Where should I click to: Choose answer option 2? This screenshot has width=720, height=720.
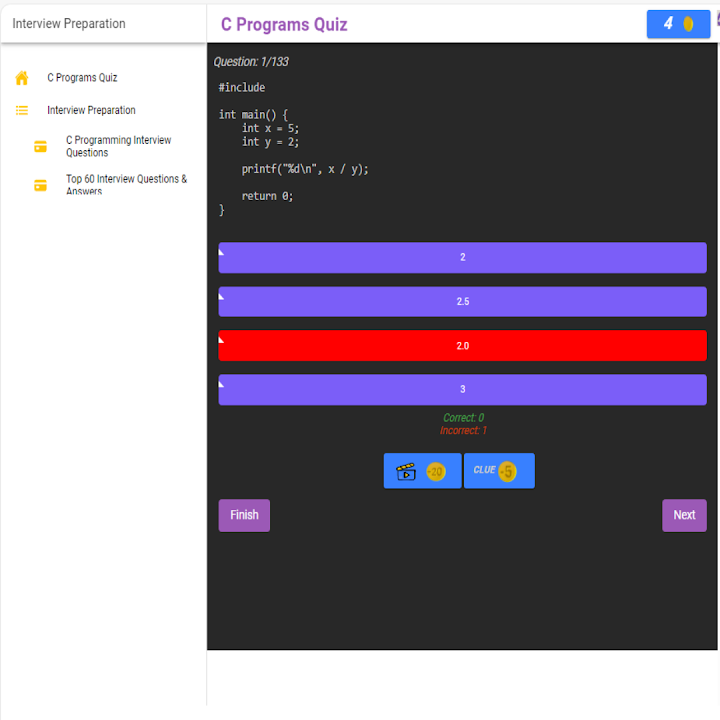(x=462, y=258)
